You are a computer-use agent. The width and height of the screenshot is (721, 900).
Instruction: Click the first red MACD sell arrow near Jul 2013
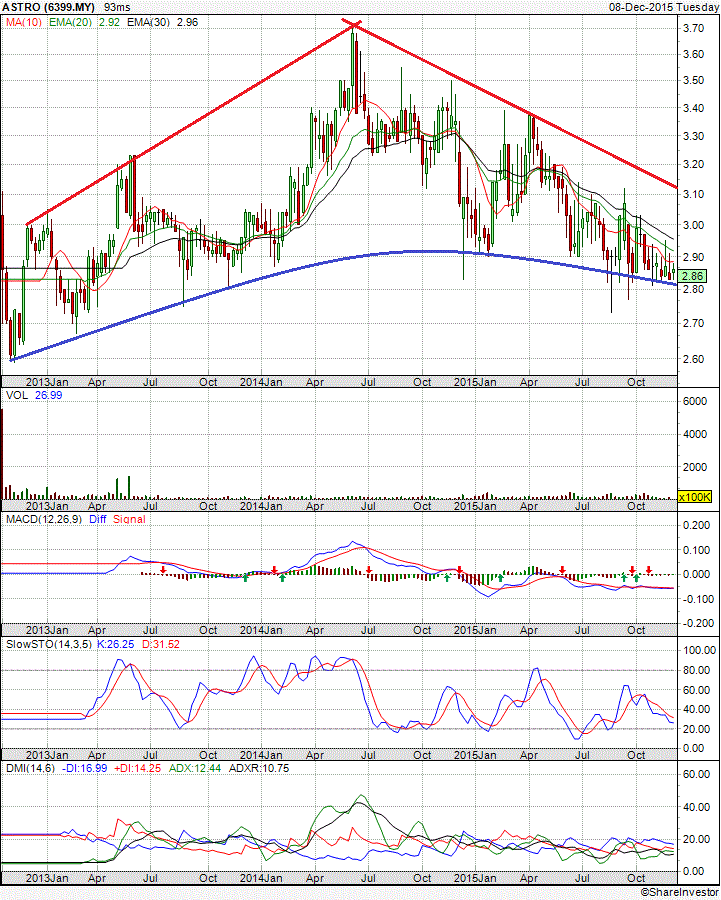tap(164, 569)
